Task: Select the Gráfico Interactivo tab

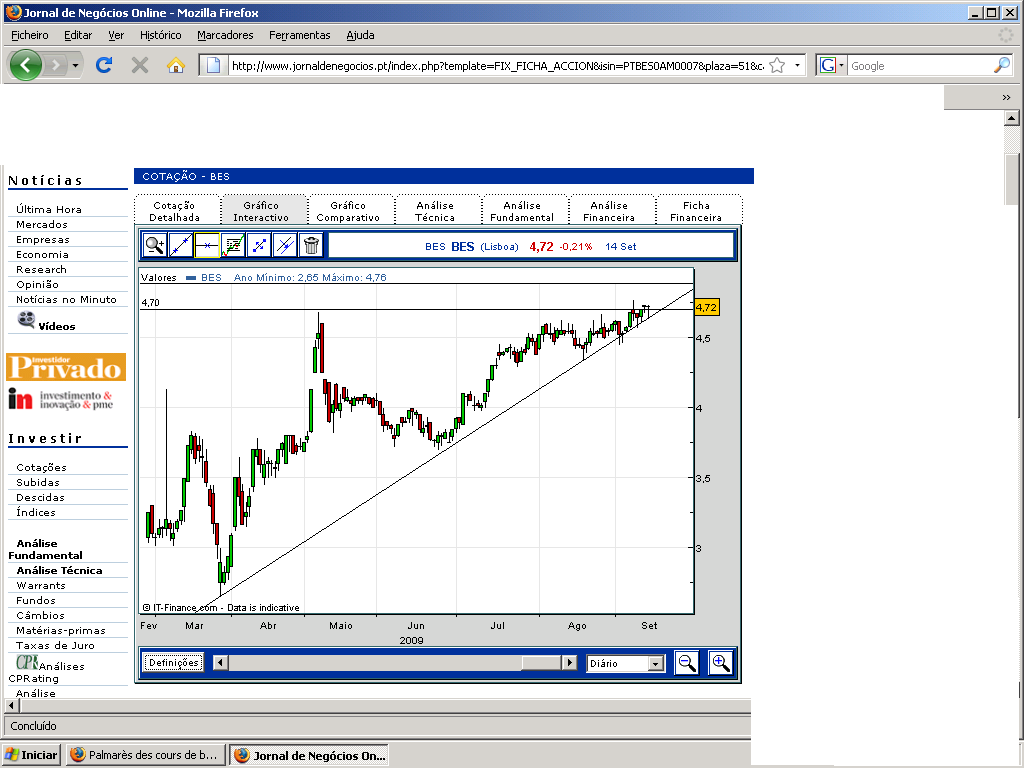Action: point(261,212)
